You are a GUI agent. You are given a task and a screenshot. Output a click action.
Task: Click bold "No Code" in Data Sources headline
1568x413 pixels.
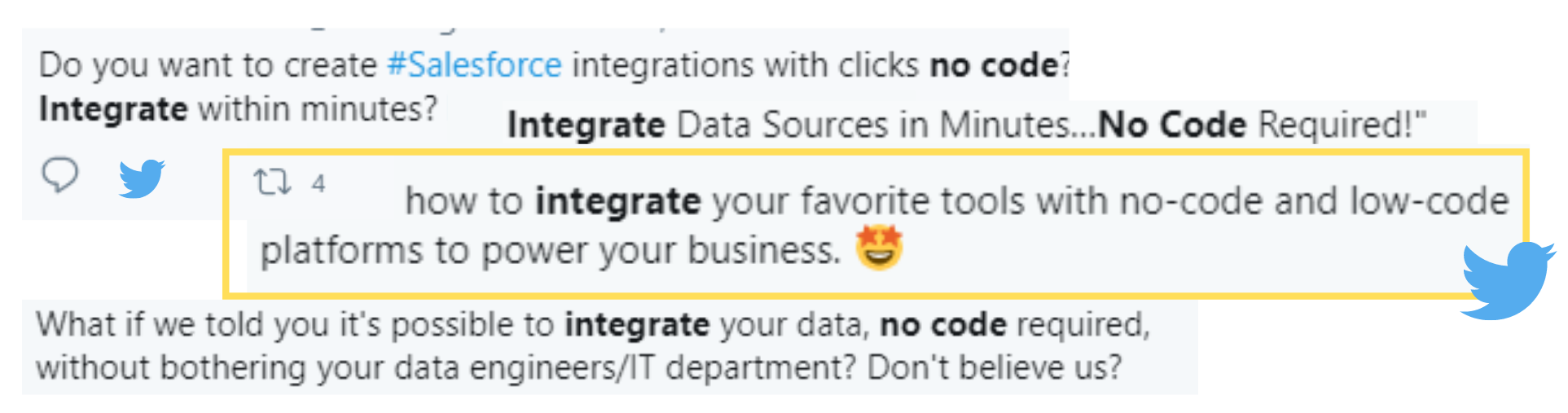click(x=1172, y=125)
